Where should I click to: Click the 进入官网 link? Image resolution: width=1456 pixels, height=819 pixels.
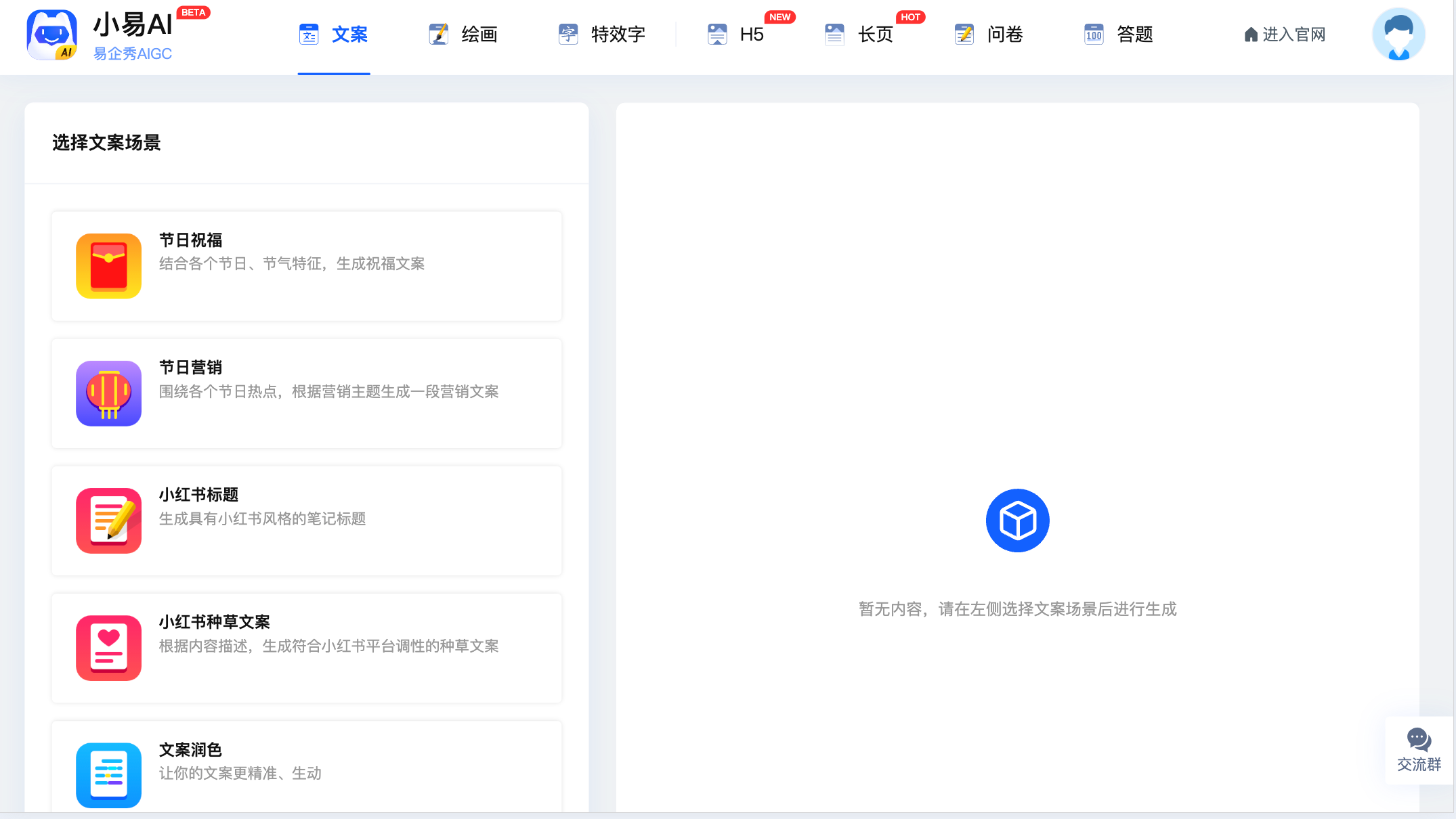point(1285,35)
